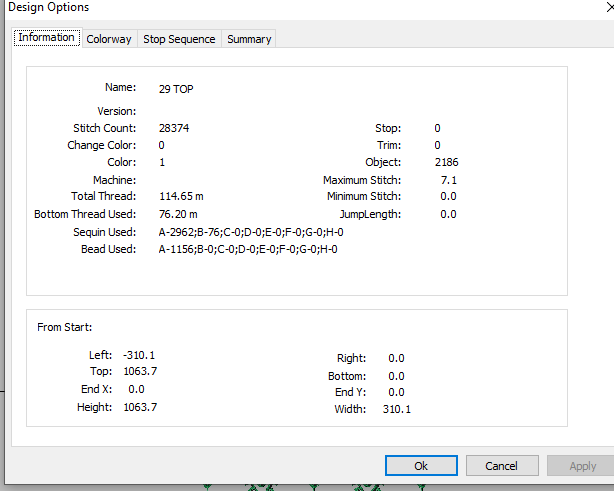Select Top value 1063.7
This screenshot has height=491, width=614.
(140, 371)
